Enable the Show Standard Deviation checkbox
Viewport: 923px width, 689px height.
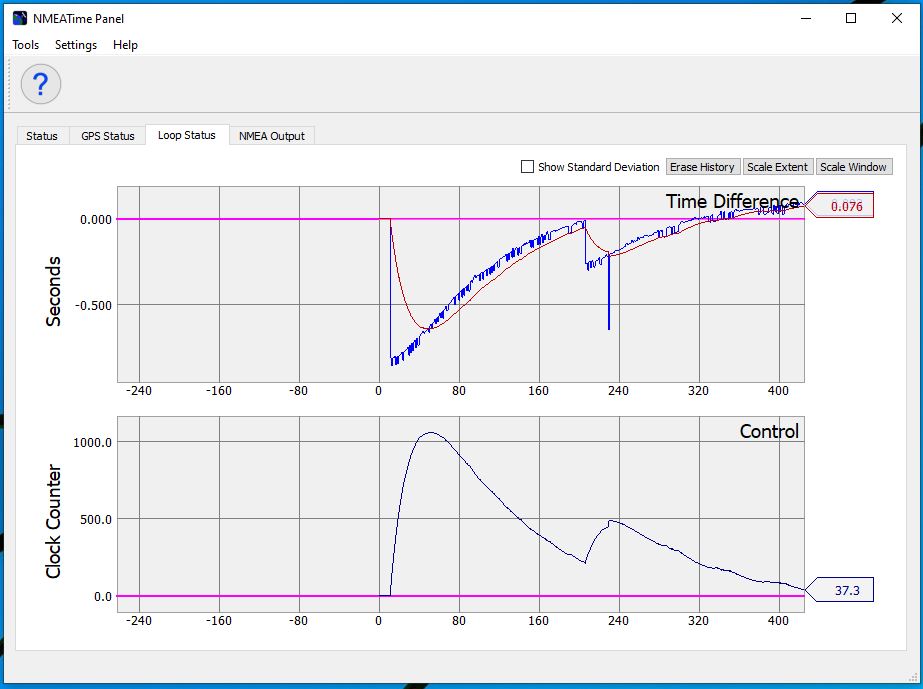pyautogui.click(x=527, y=167)
